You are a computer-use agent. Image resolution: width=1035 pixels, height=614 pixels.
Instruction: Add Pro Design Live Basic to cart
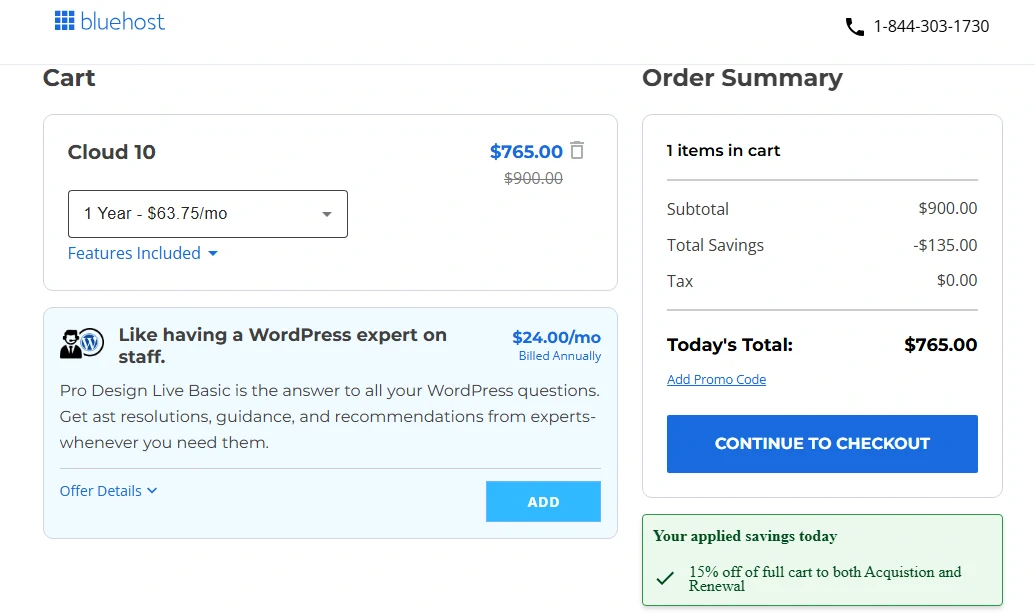543,502
